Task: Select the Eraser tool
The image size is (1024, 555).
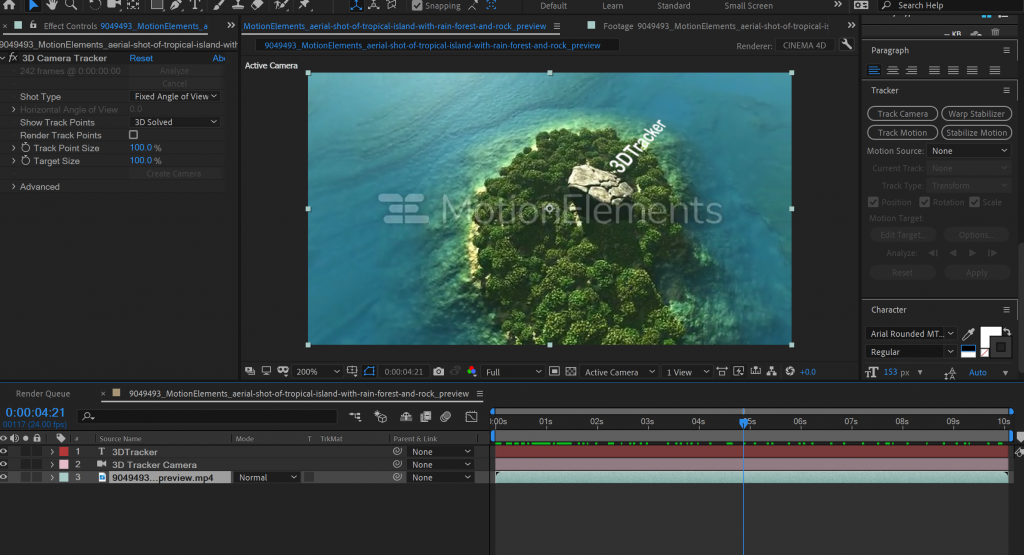Action: coord(257,5)
